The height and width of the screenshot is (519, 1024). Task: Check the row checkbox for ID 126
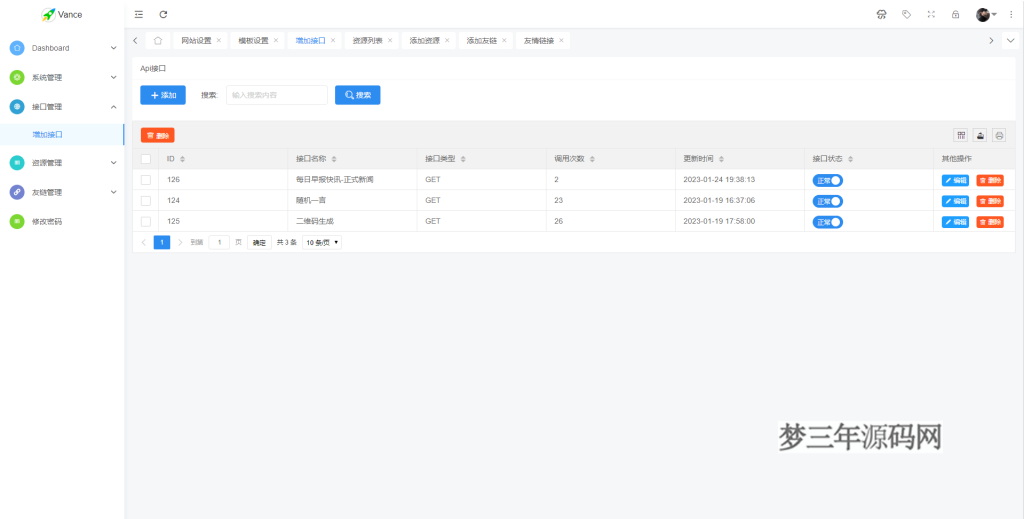pyautogui.click(x=146, y=180)
